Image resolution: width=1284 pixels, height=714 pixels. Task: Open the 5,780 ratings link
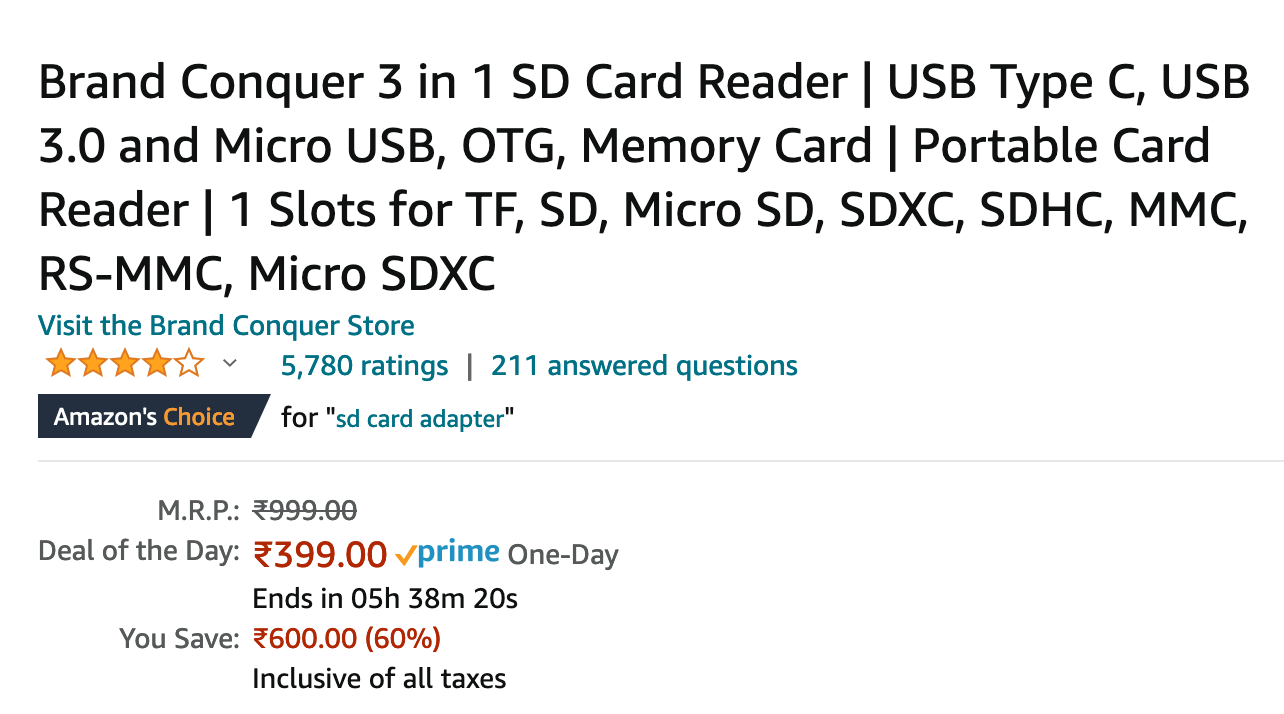tap(364, 366)
